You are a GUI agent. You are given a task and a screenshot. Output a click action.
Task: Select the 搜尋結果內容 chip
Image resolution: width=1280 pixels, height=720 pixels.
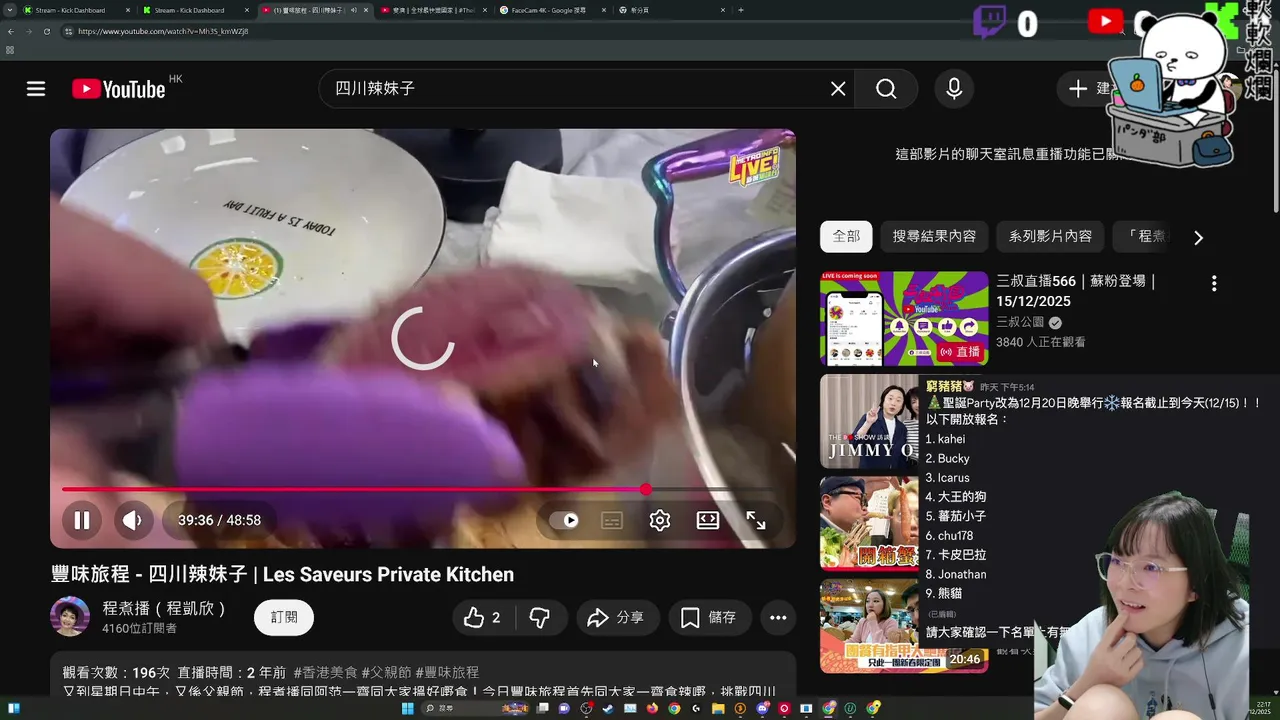(934, 237)
